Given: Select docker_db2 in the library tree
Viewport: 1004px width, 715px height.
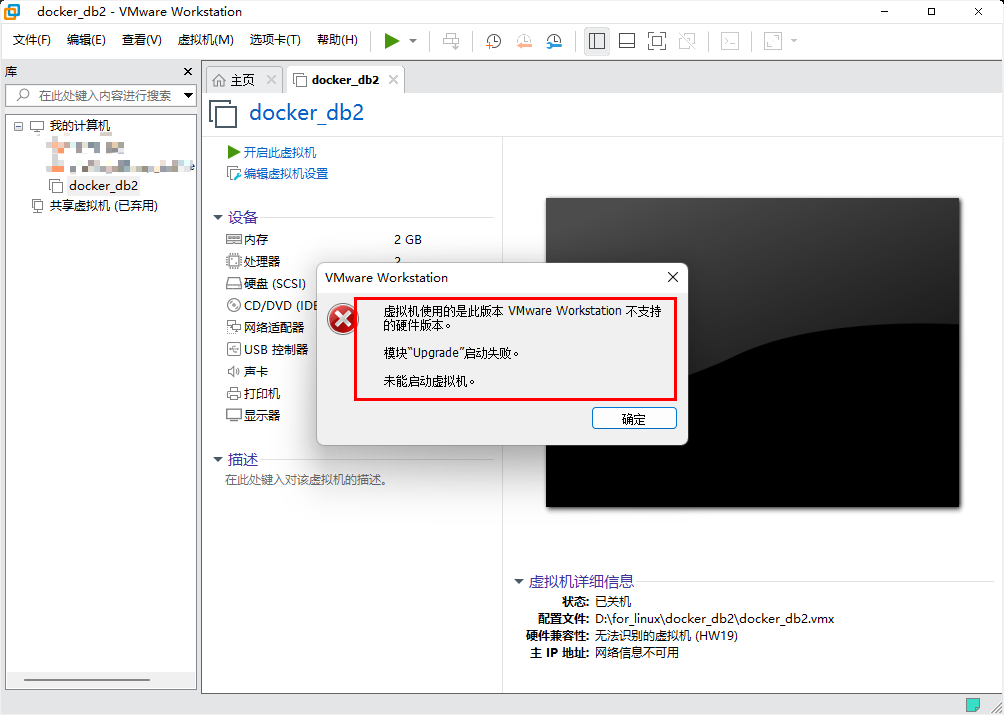Looking at the screenshot, I should (x=103, y=185).
